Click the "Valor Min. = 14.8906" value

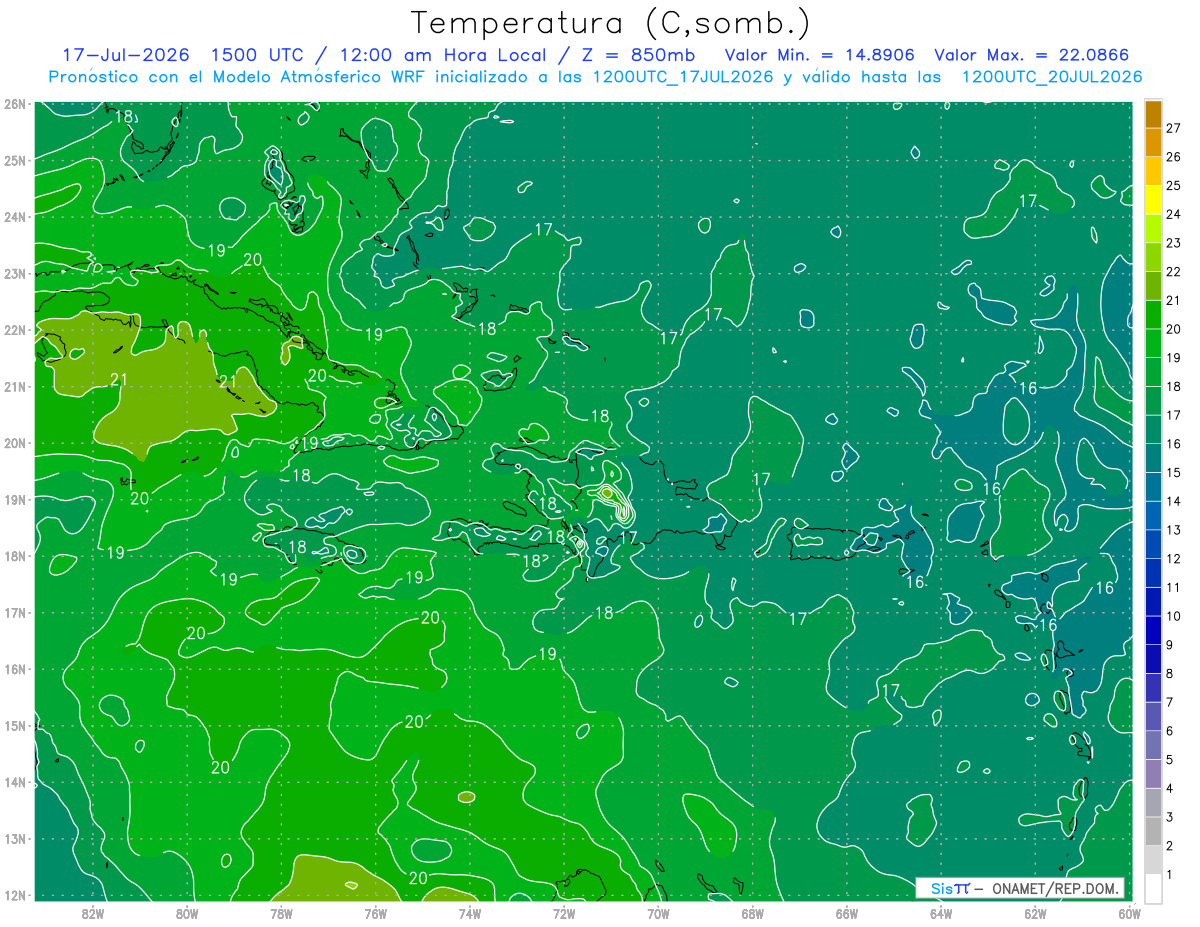click(x=819, y=55)
